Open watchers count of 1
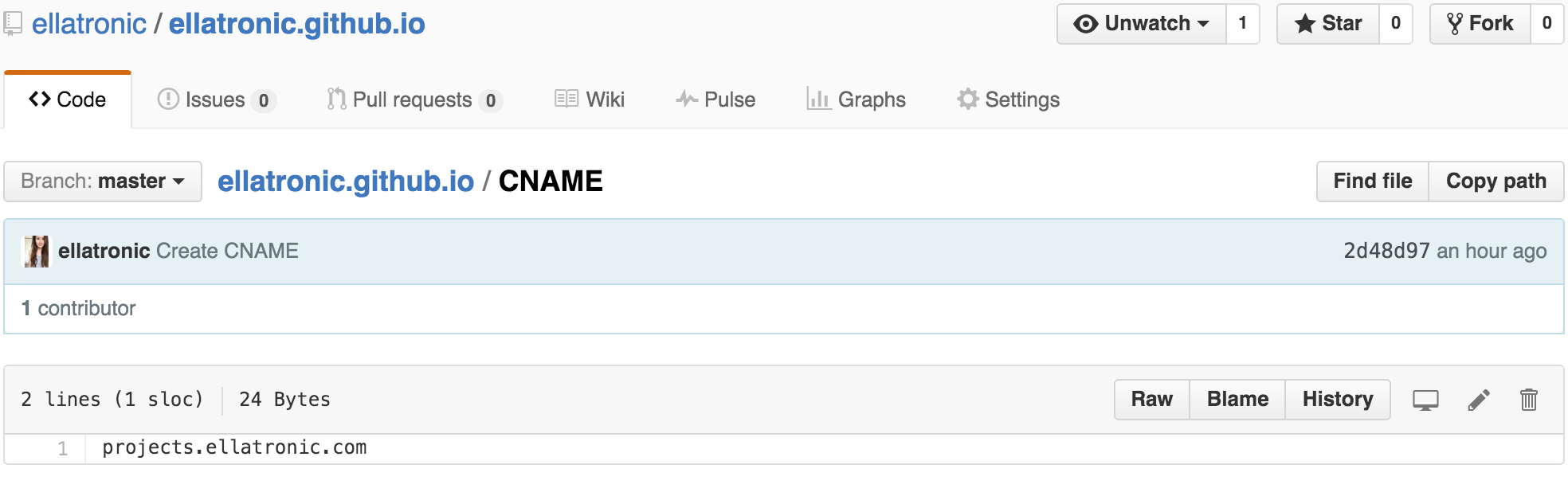Viewport: 1568px width, 492px height. pos(1243,24)
